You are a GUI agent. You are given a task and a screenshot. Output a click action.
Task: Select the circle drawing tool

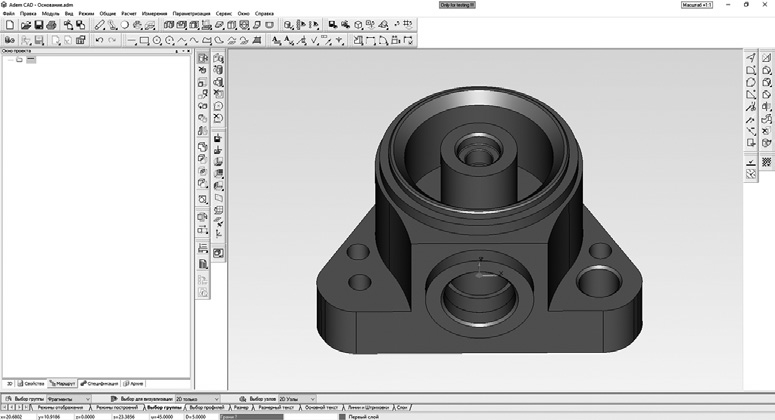click(x=157, y=41)
